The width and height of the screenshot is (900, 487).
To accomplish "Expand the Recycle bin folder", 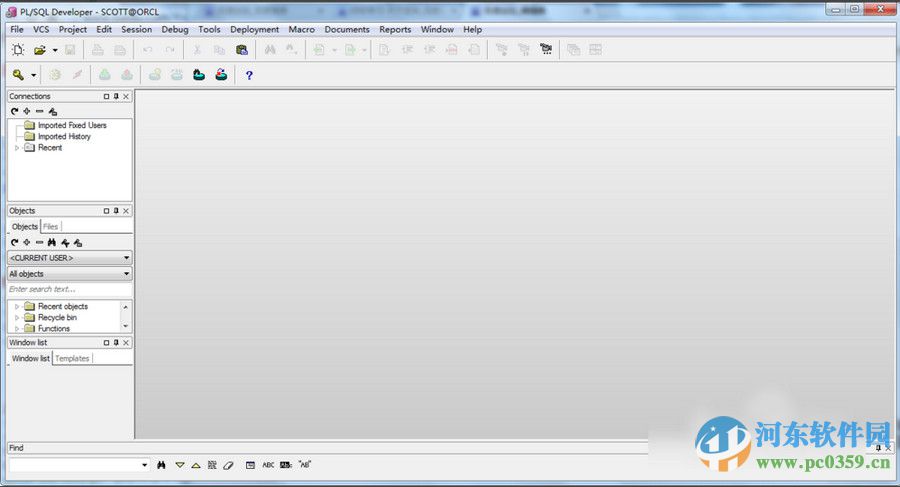I will pyautogui.click(x=17, y=318).
